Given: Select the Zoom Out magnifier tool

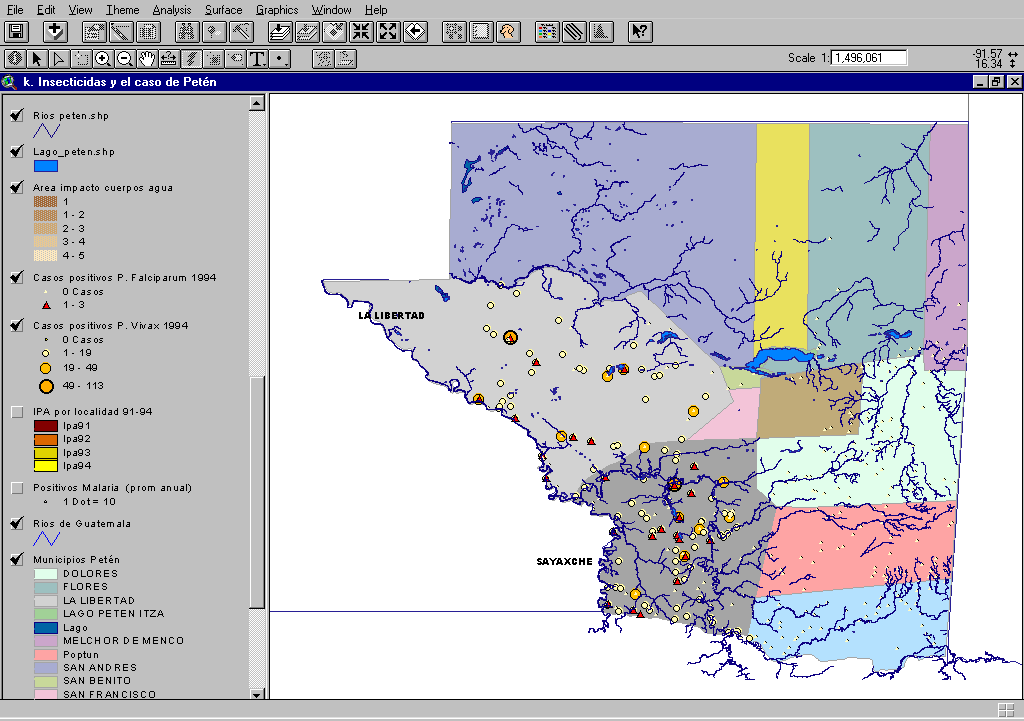Looking at the screenshot, I should point(125,59).
